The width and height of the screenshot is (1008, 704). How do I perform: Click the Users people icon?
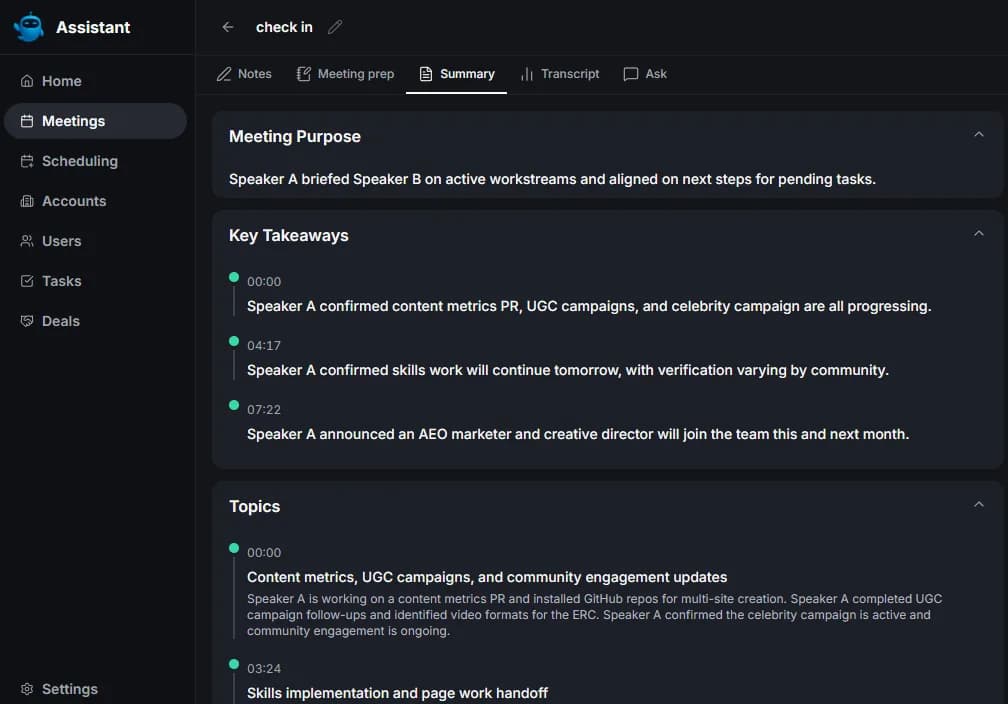[27, 241]
